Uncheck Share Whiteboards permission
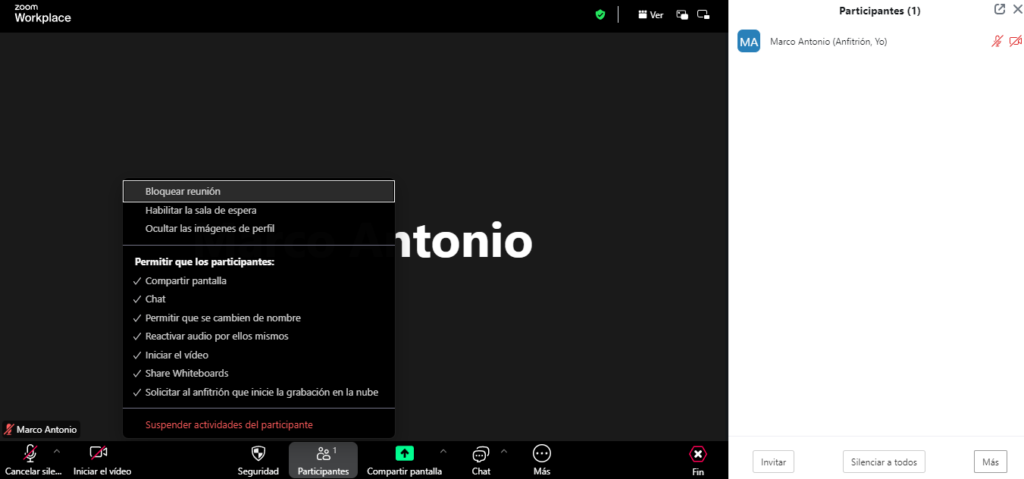1024x479 pixels. click(187, 373)
